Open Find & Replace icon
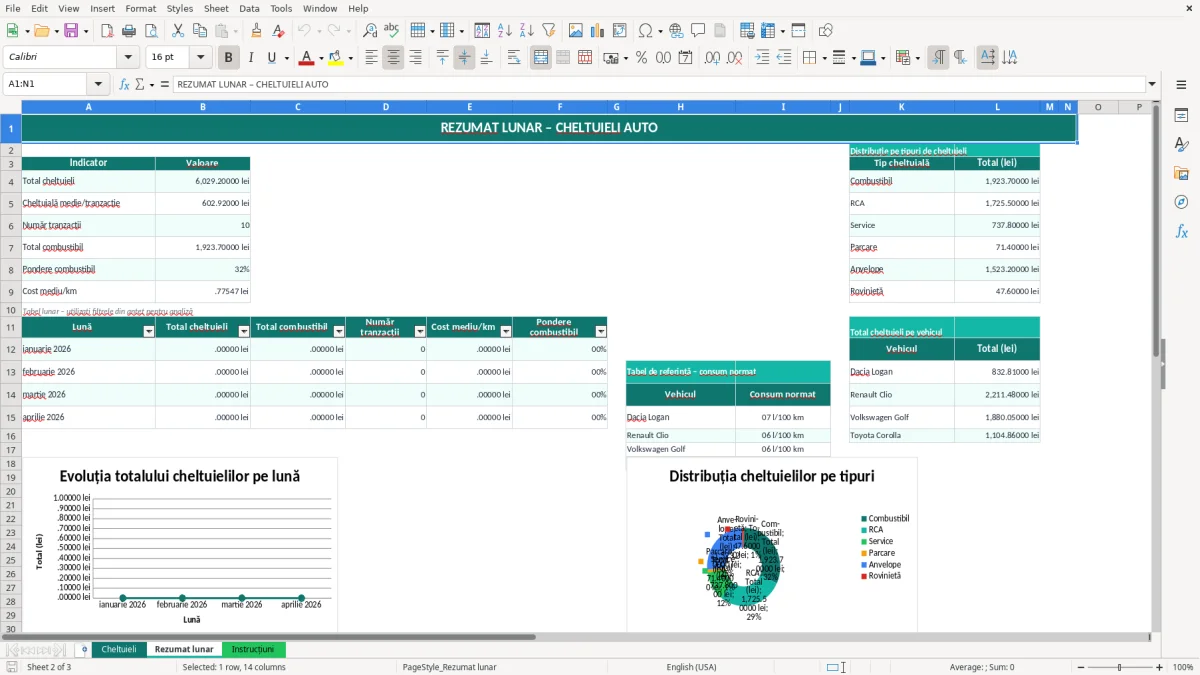The height and width of the screenshot is (675, 1200). [x=370, y=31]
